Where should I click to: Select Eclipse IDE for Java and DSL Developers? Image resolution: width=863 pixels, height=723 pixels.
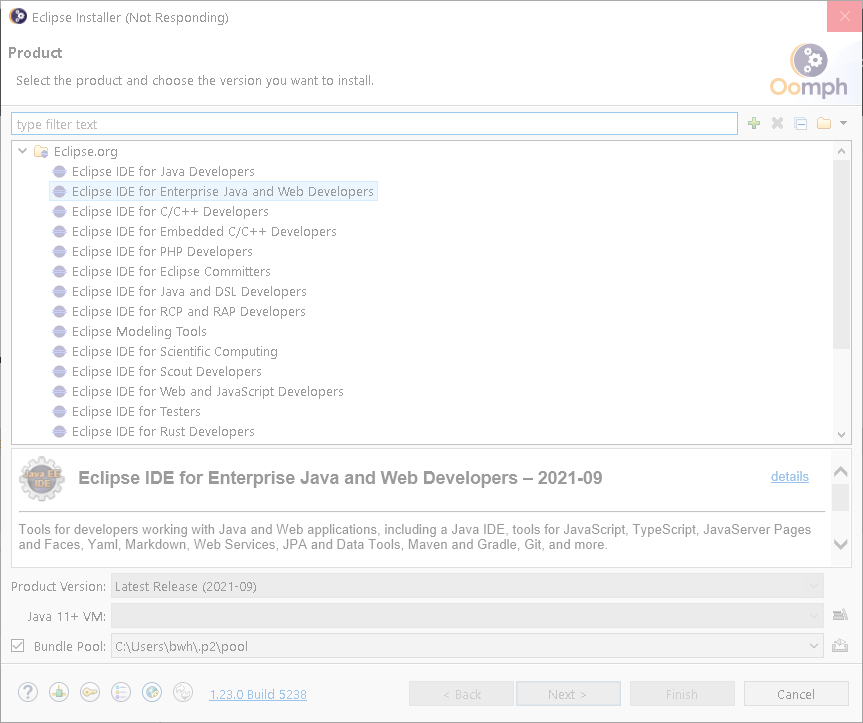point(189,292)
